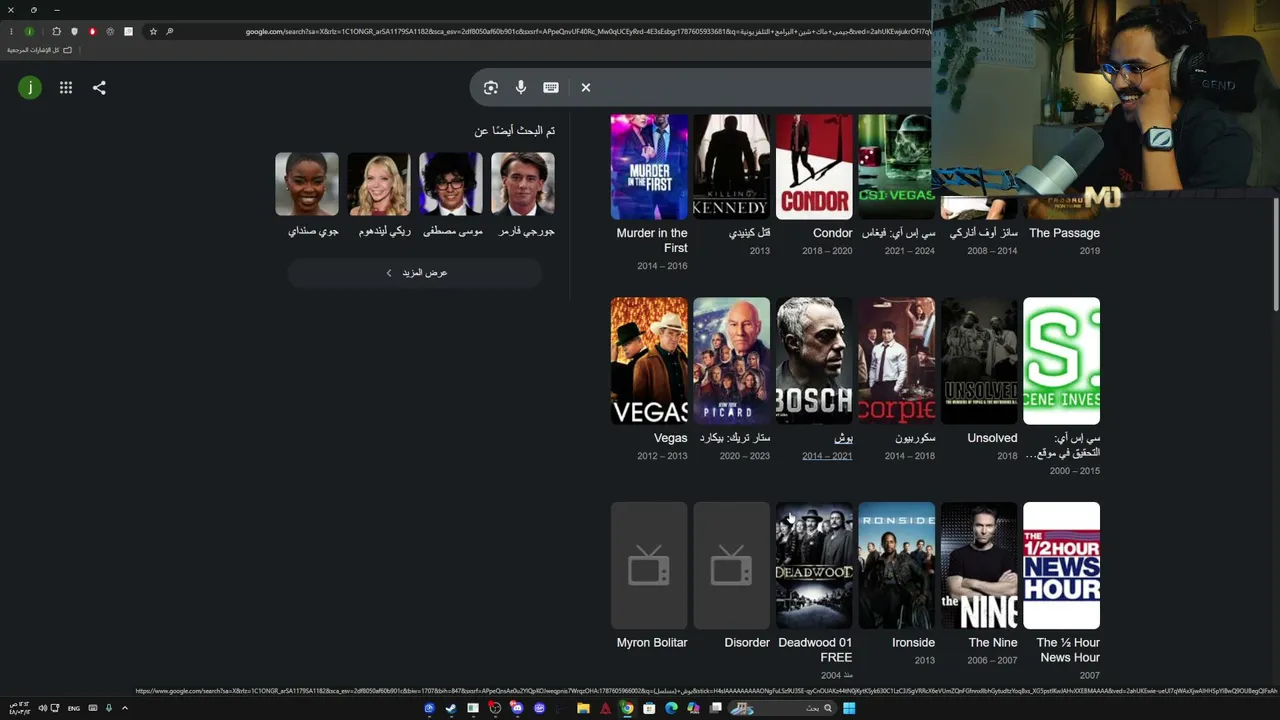
Task: Open the on-screen keyboard input tool
Action: (551, 88)
